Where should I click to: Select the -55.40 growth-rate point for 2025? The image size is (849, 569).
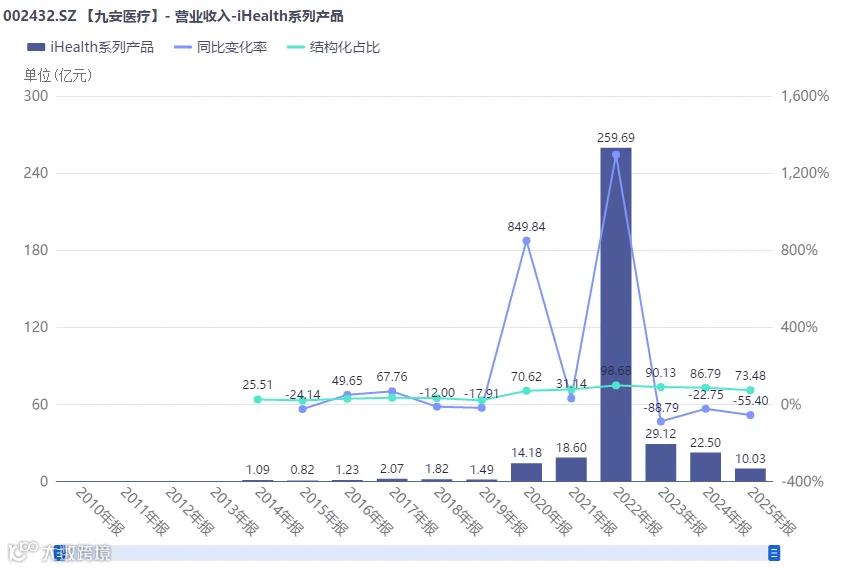pyautogui.click(x=750, y=415)
